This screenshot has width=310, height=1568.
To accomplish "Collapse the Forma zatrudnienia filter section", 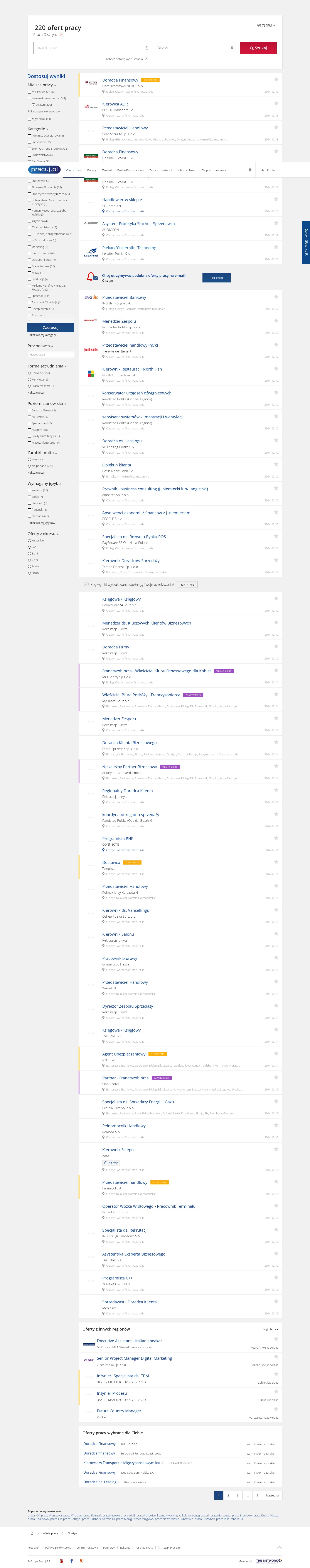I will point(66,366).
